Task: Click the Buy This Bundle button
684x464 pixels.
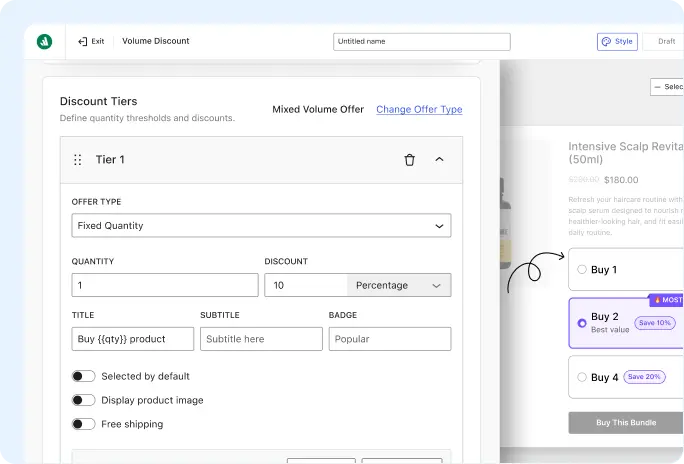Action: (x=626, y=423)
